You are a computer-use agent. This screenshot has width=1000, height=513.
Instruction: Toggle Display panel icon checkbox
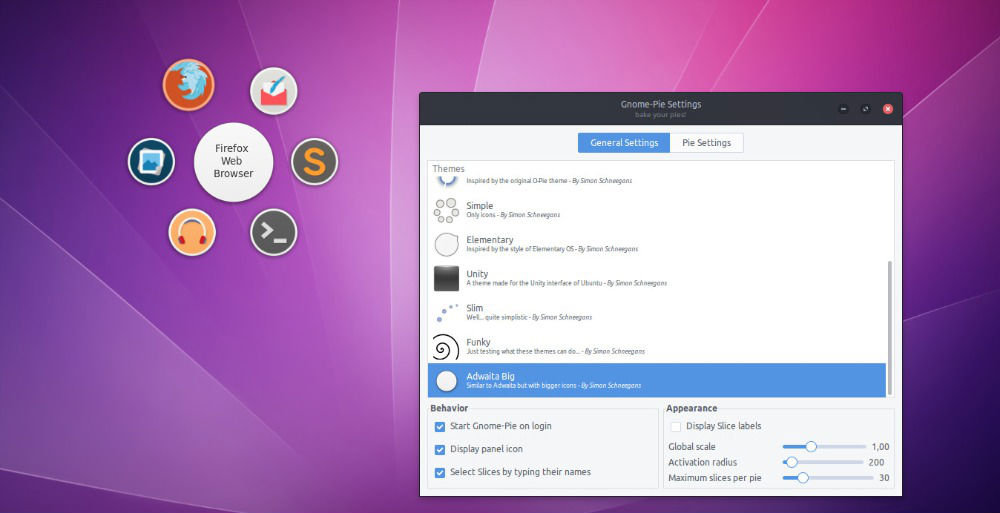click(440, 450)
